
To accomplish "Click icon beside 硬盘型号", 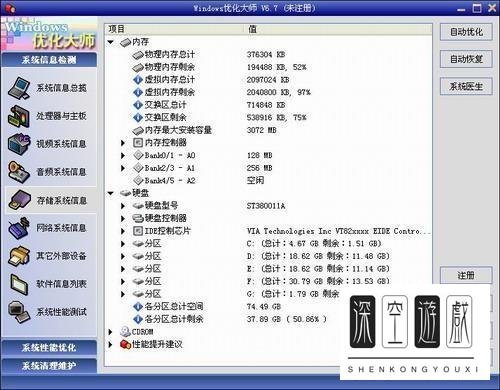I will (138, 206).
